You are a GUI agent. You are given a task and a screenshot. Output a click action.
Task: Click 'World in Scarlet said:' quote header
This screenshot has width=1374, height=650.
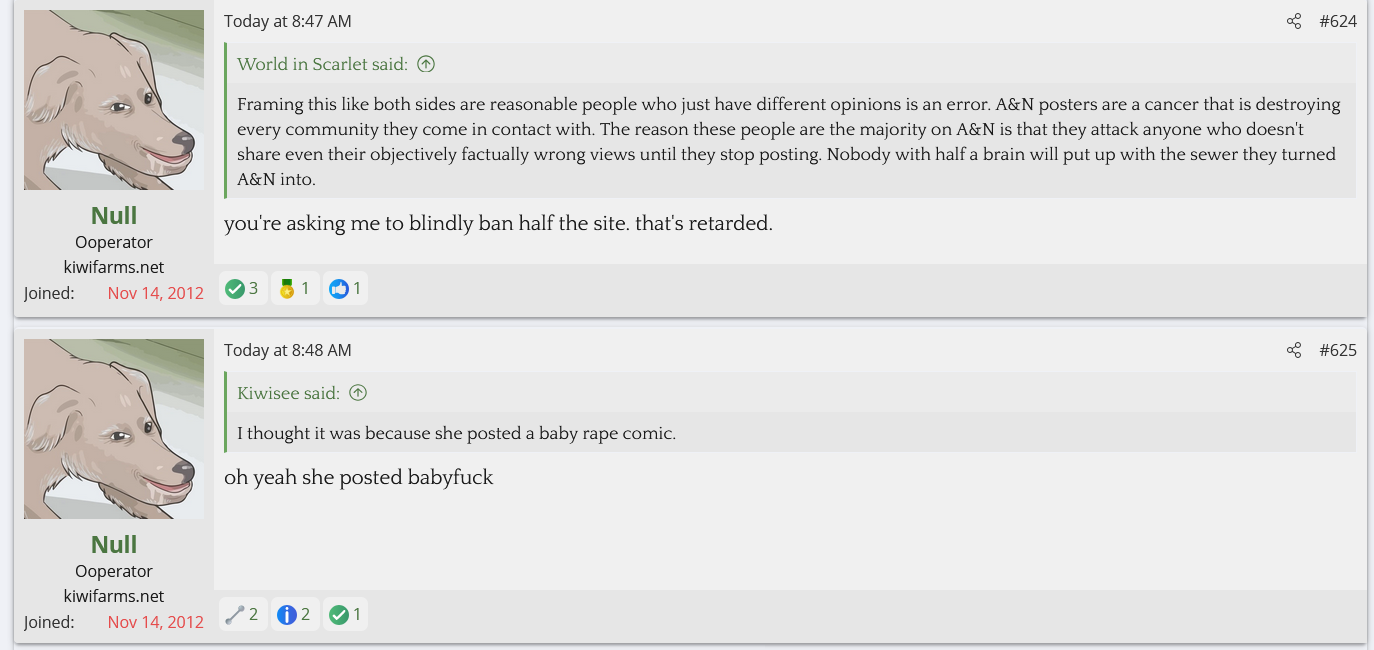coord(323,64)
